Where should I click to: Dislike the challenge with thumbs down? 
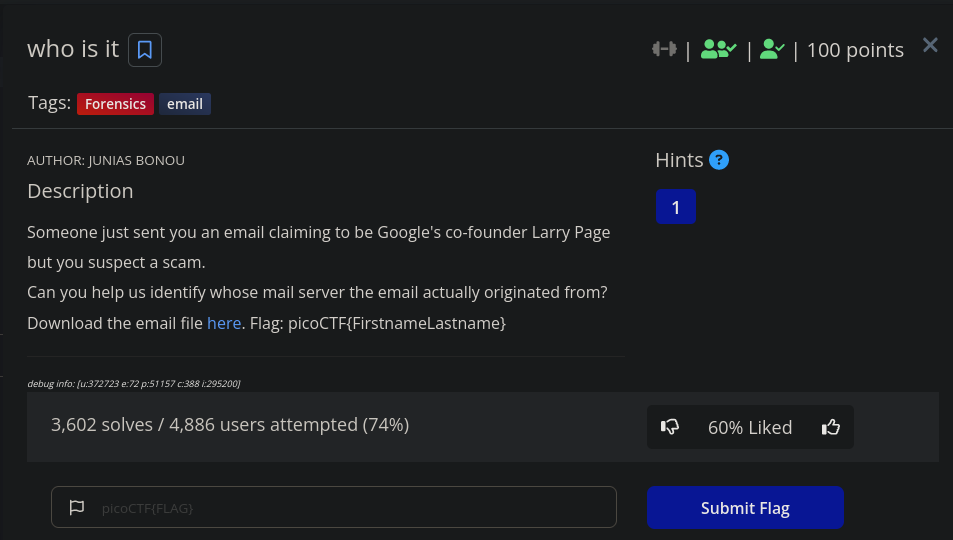pyautogui.click(x=670, y=427)
